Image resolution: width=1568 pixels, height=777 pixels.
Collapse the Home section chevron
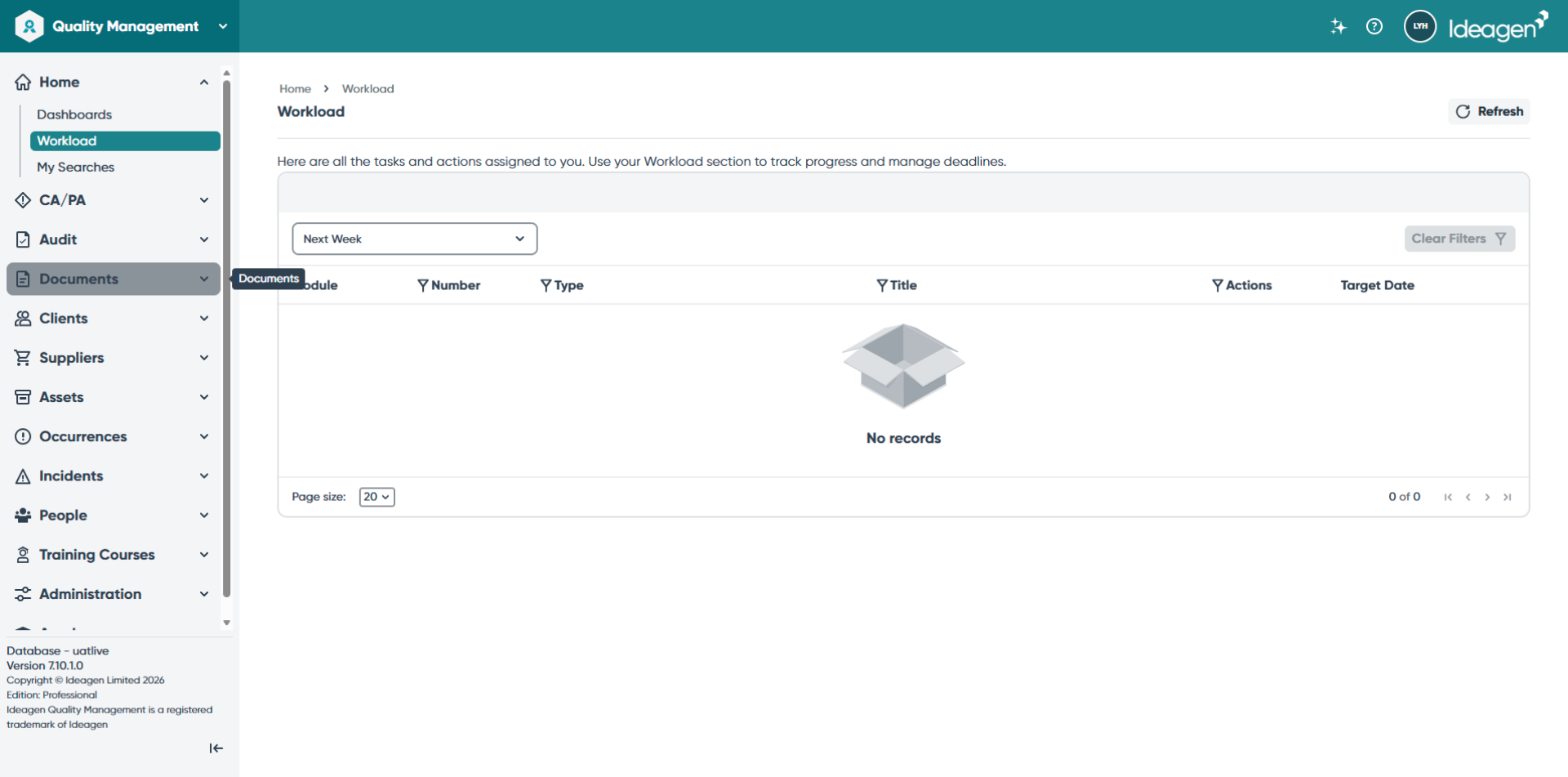(x=204, y=82)
